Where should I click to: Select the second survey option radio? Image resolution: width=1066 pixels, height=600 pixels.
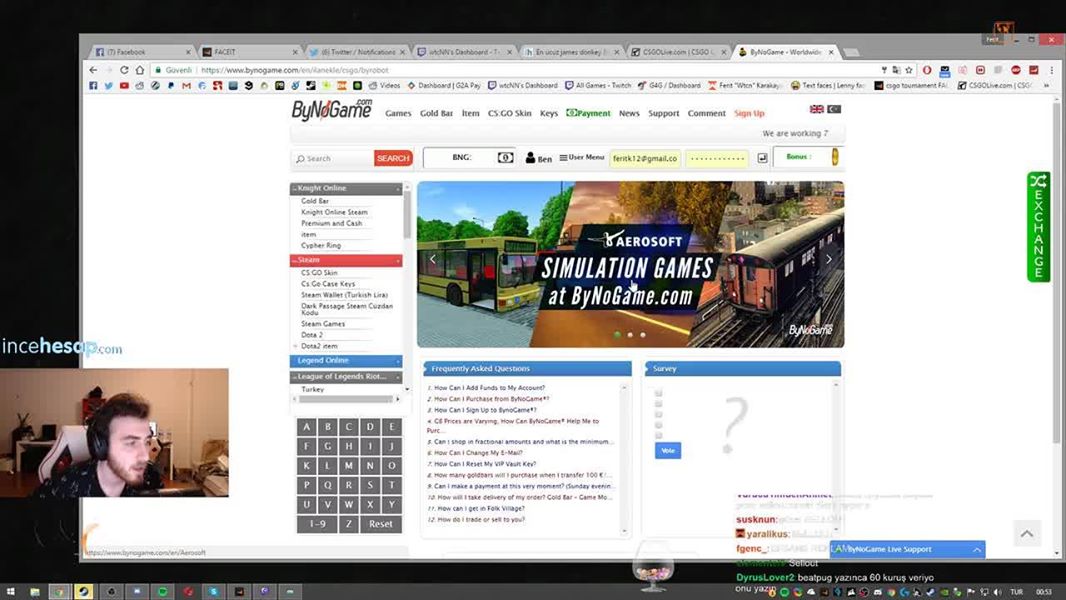pyautogui.click(x=658, y=404)
